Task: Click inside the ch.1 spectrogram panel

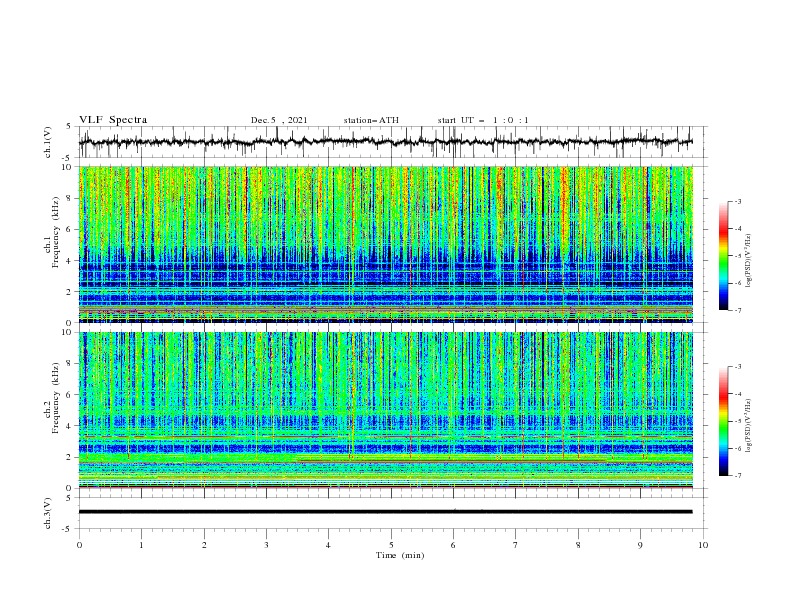Action: click(x=386, y=244)
